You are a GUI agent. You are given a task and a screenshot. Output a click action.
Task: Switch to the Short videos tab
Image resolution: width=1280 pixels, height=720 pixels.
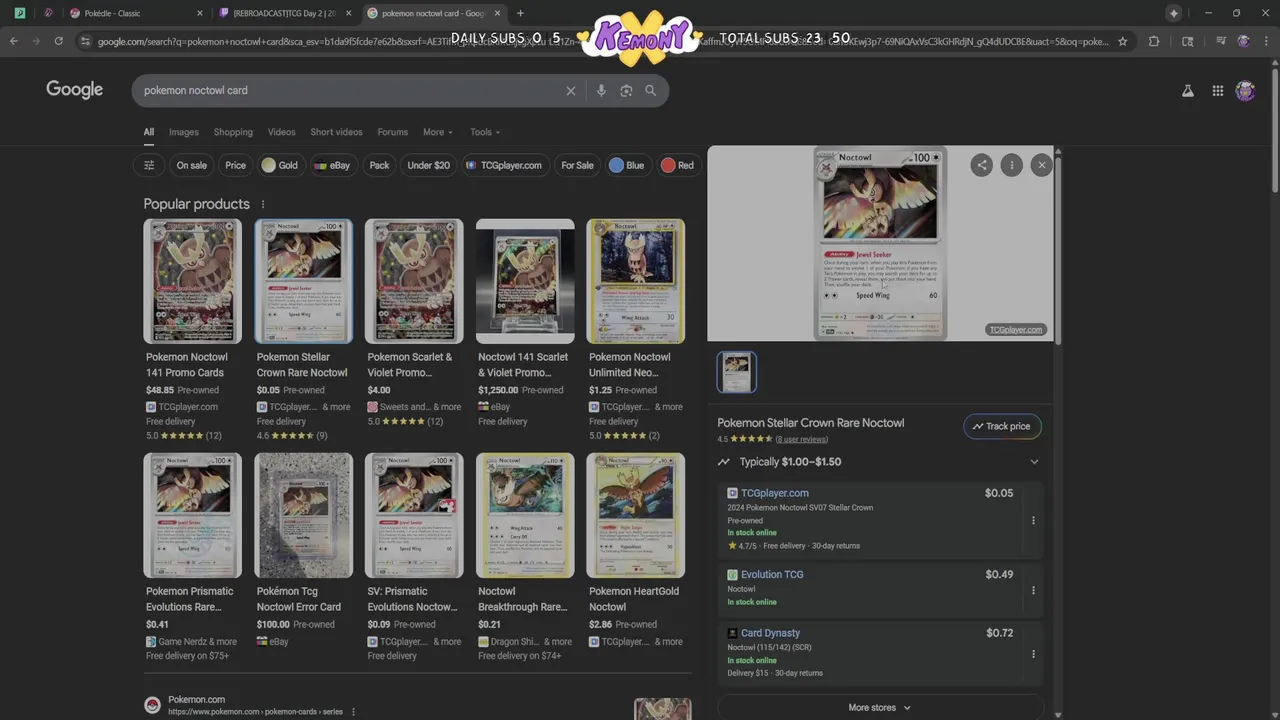coord(336,132)
